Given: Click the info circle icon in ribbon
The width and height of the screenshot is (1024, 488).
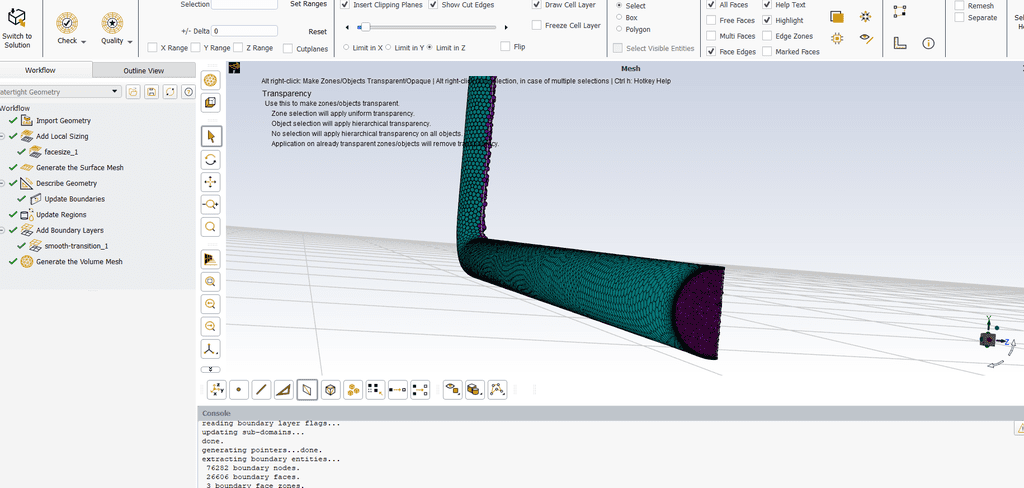Looking at the screenshot, I should pos(928,43).
